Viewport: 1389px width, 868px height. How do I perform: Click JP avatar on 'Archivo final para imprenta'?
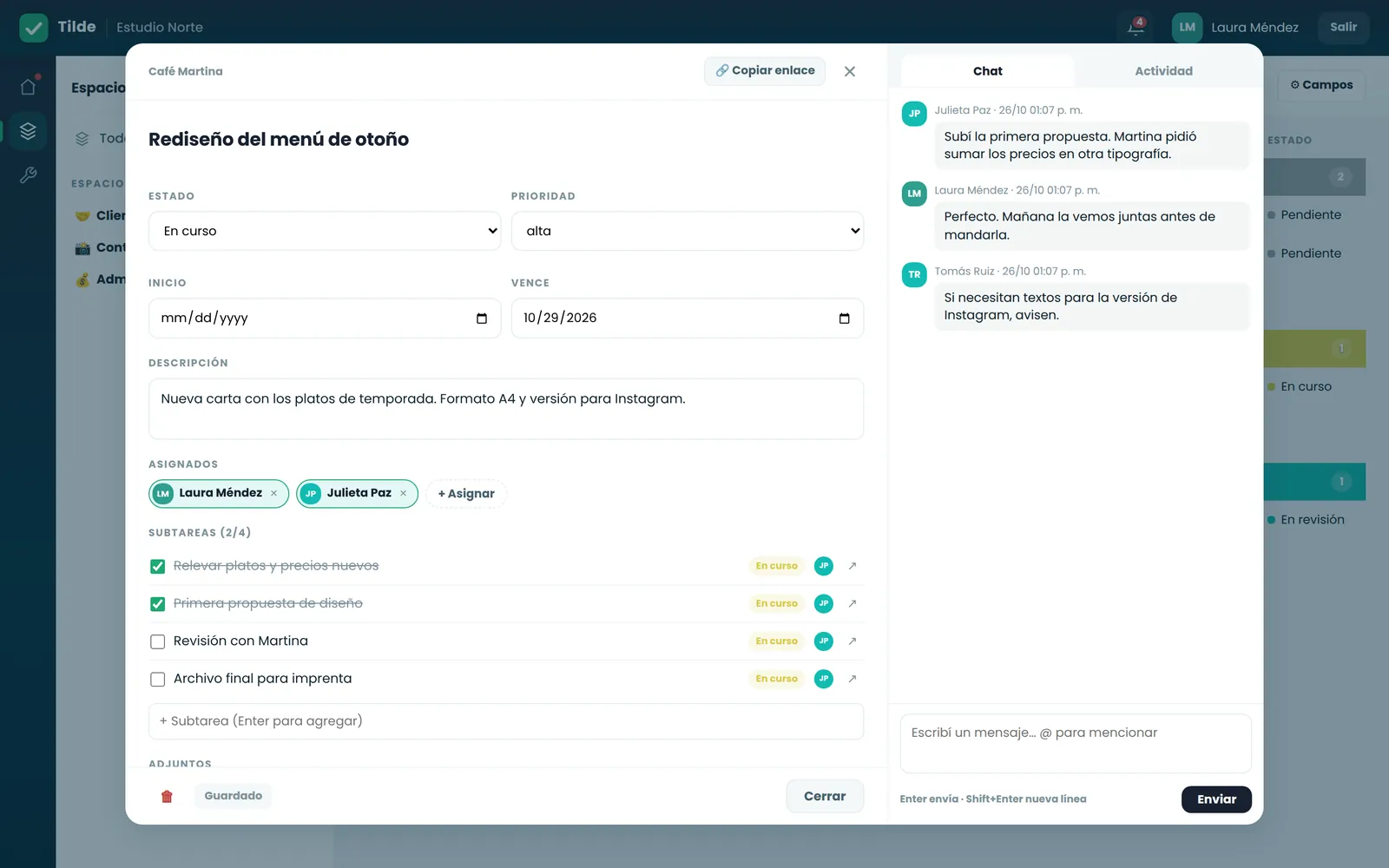[x=824, y=679]
